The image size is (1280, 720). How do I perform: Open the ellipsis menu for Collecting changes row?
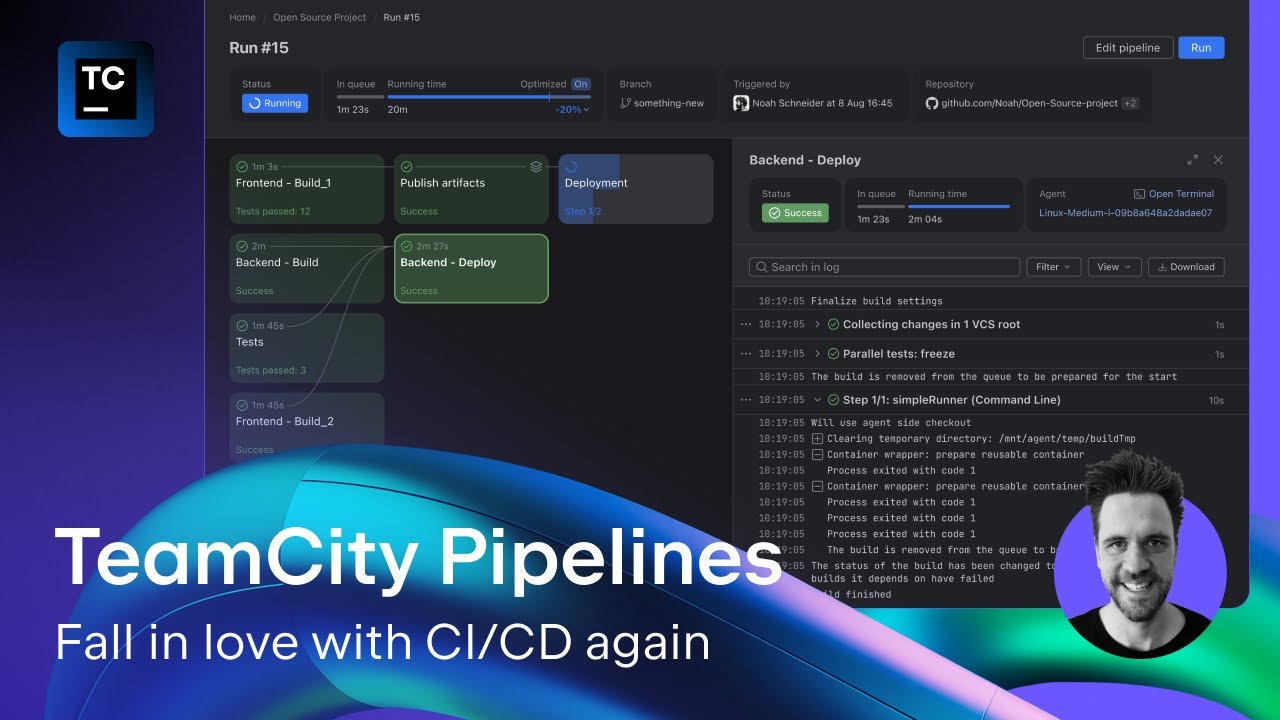746,325
